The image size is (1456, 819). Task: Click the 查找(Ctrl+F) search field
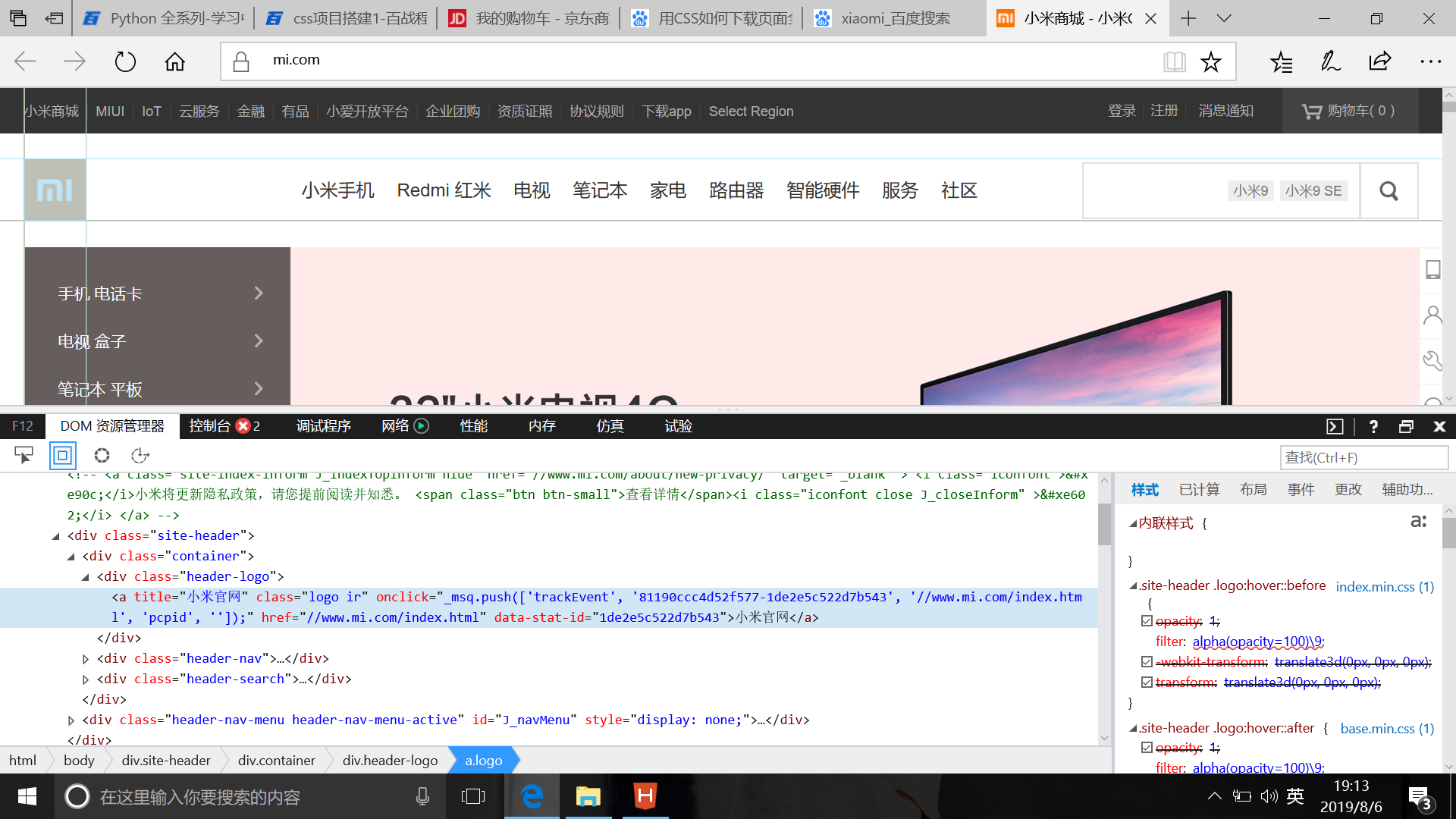1363,457
